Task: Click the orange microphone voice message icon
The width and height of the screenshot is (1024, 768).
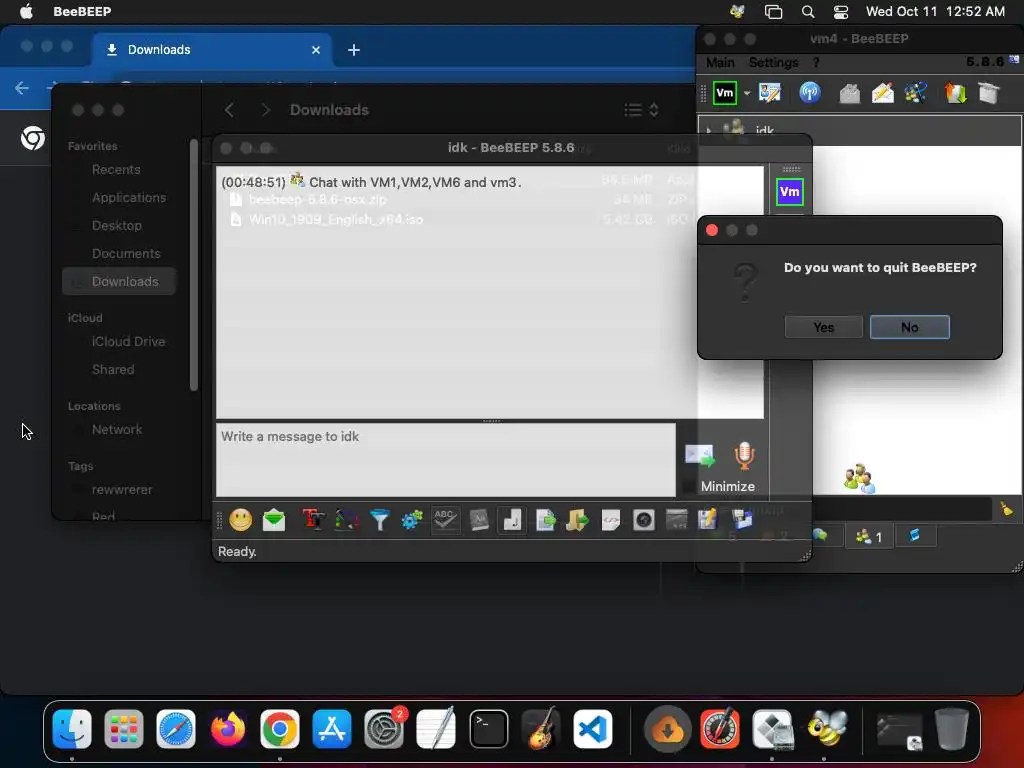Action: tap(744, 455)
